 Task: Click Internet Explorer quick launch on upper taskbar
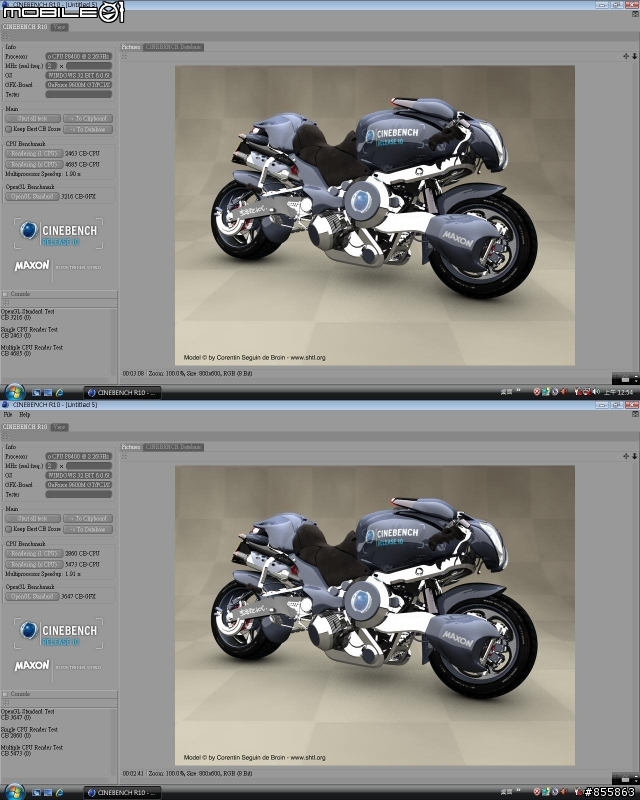click(60, 392)
